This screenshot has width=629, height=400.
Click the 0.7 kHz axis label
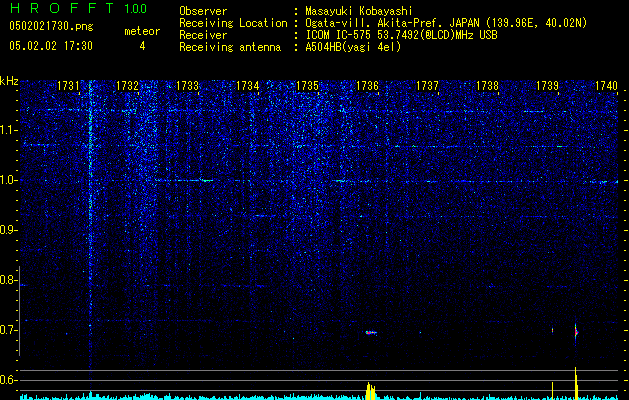point(7,330)
